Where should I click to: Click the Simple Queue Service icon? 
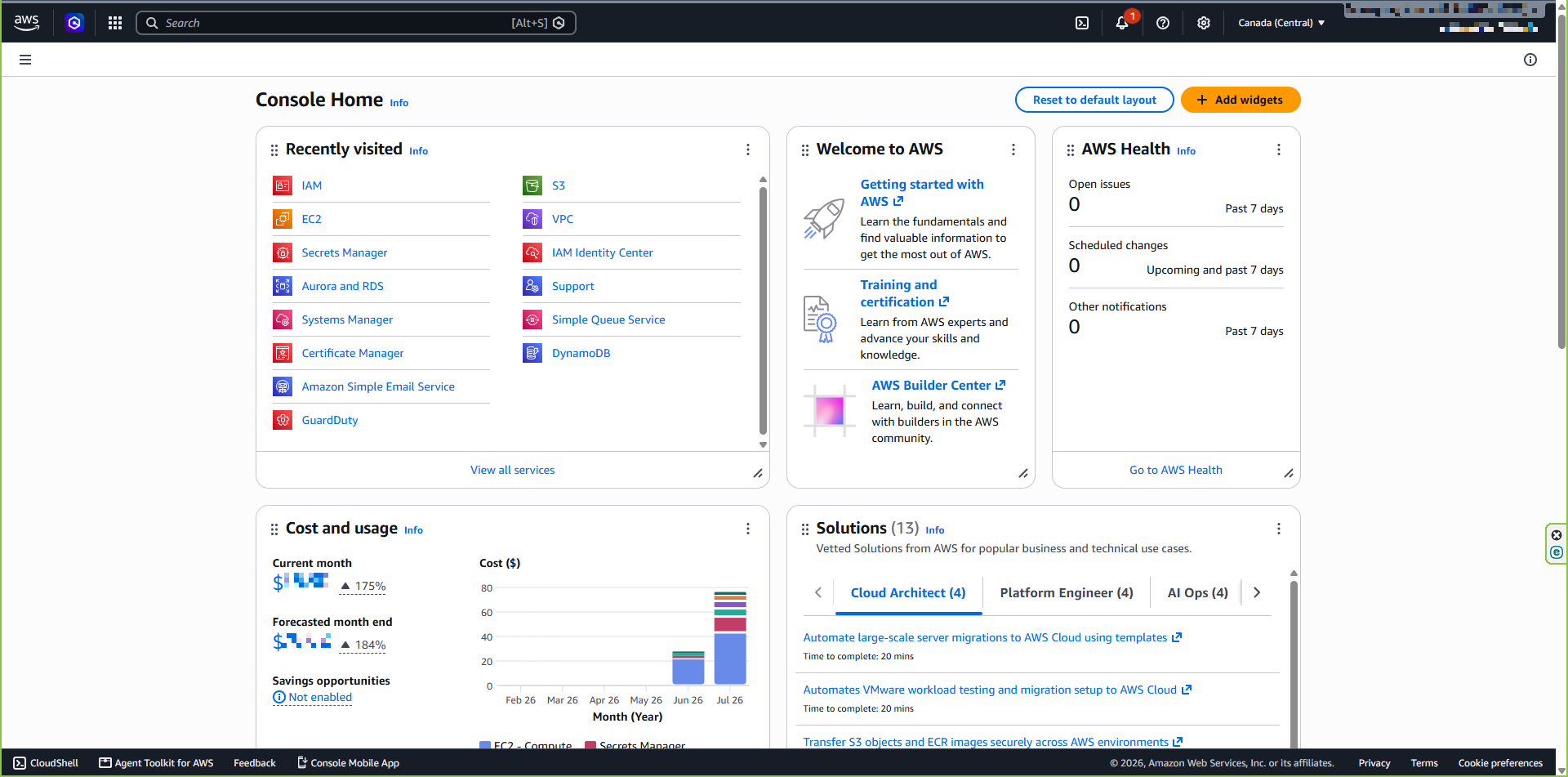coord(532,319)
